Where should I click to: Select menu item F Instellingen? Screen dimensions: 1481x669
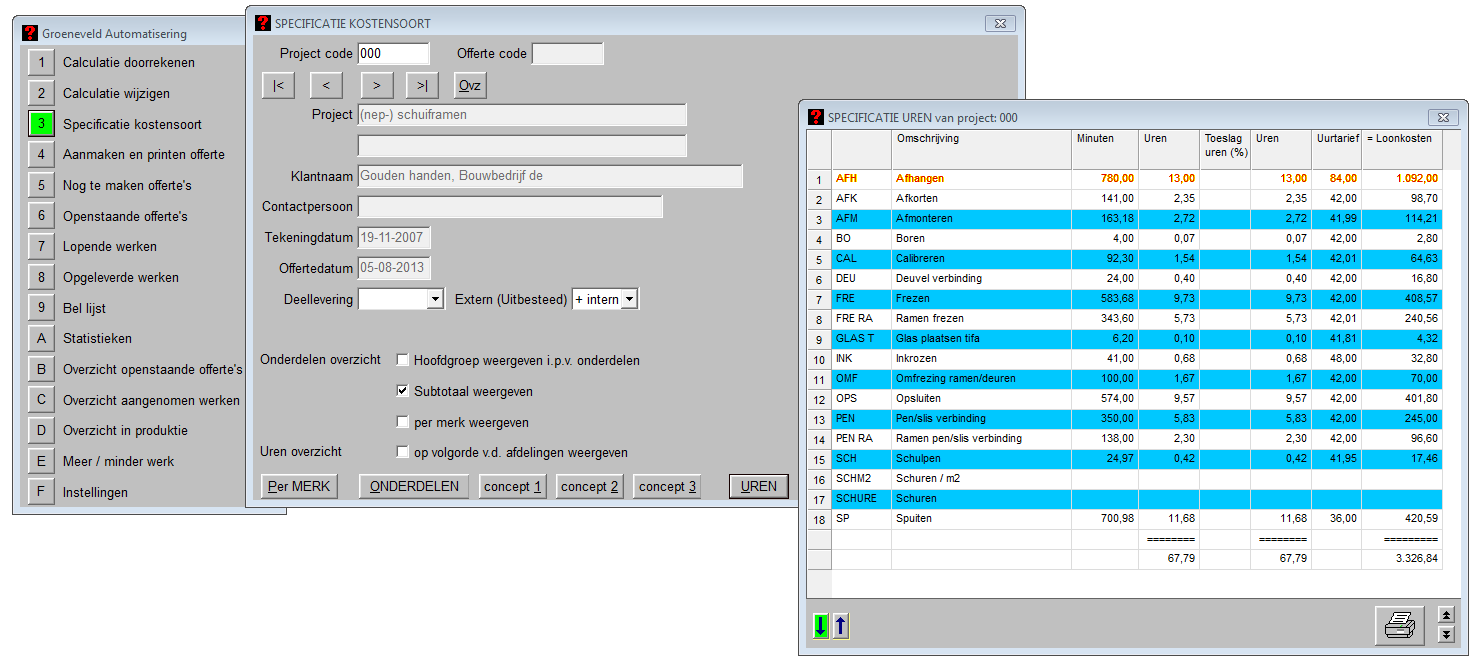pyautogui.click(x=41, y=493)
